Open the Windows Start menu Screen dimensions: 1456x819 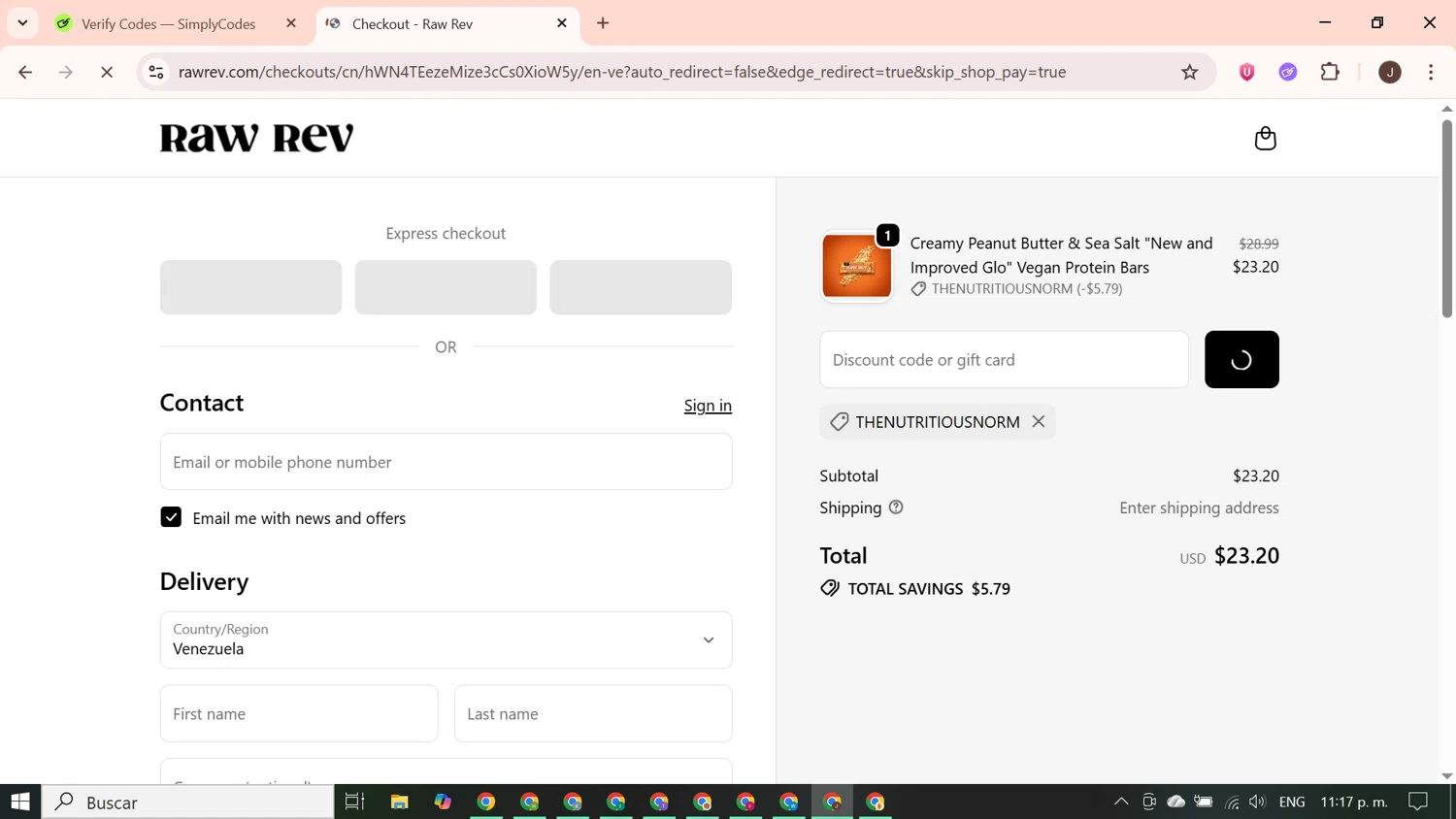click(20, 802)
